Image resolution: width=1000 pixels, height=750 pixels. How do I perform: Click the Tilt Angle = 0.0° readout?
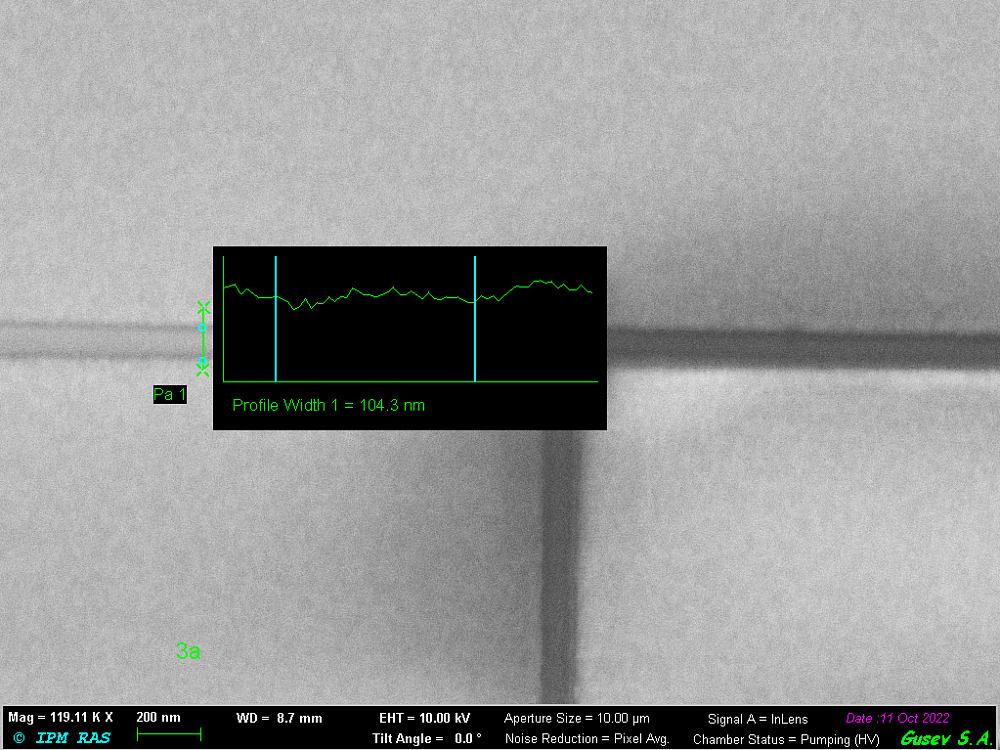[426, 738]
